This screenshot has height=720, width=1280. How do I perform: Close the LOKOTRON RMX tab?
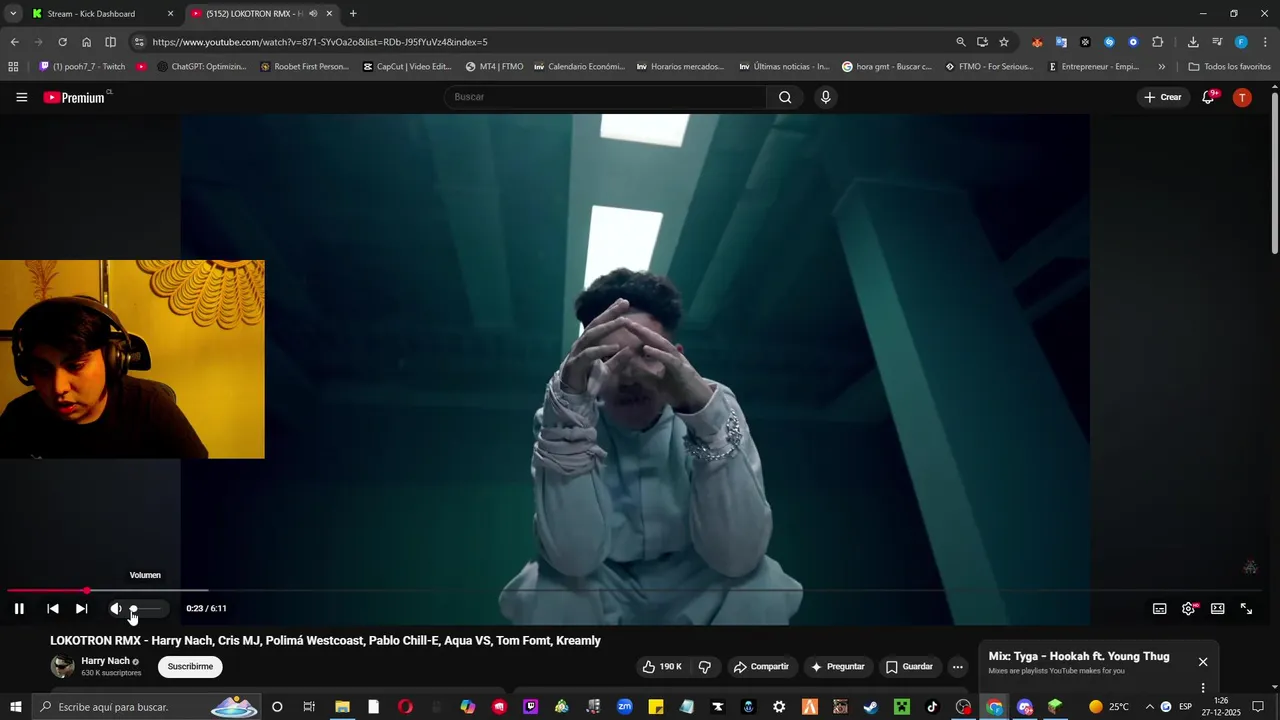[x=329, y=14]
